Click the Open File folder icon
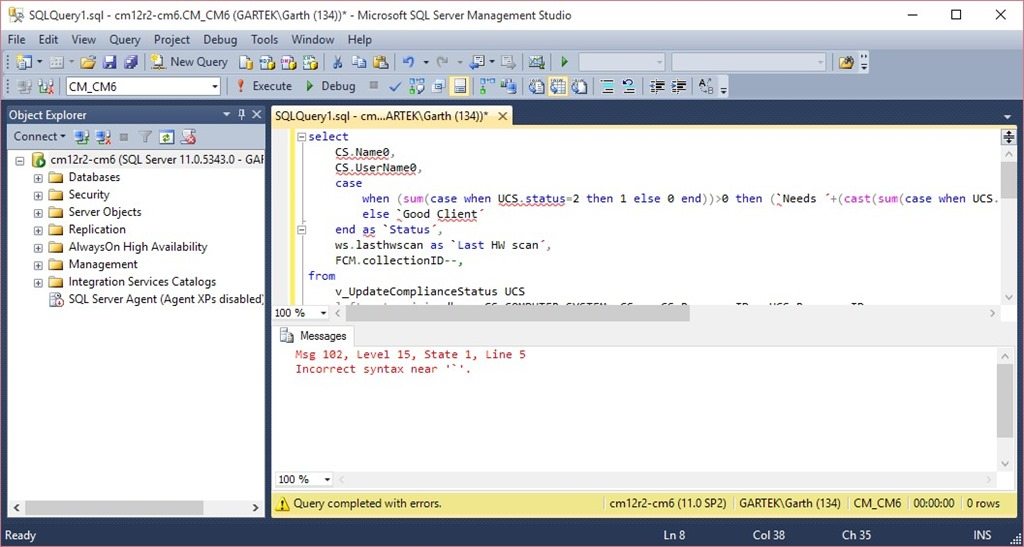The image size is (1024, 547). pyautogui.click(x=88, y=62)
